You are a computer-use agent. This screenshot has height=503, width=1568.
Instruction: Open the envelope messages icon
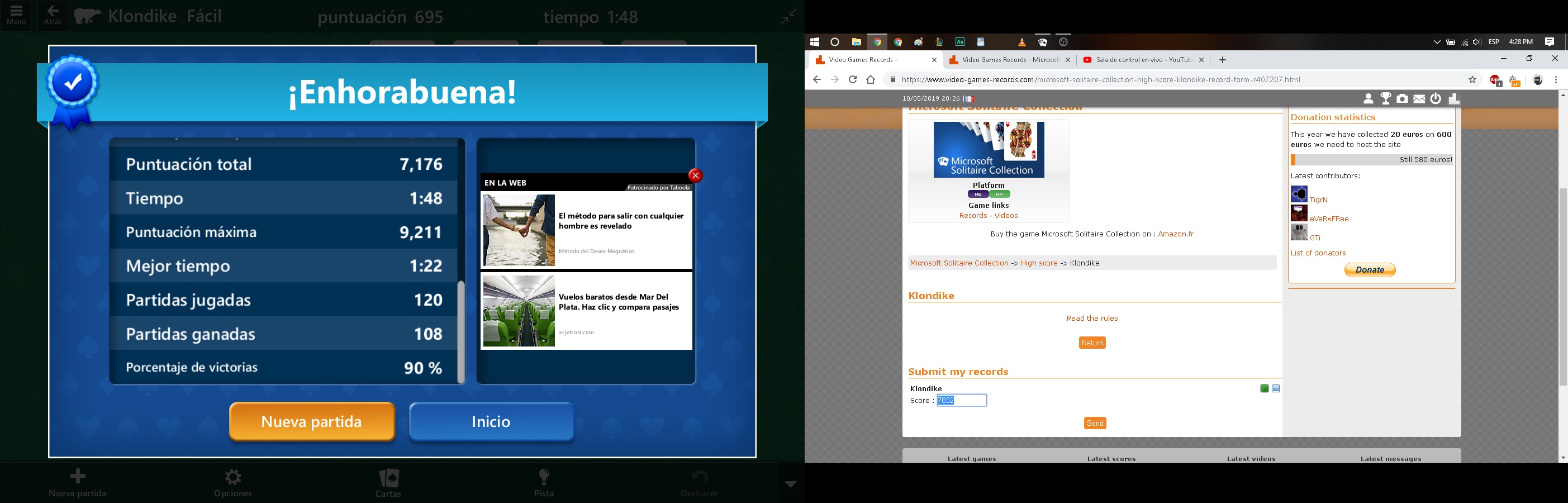click(x=1419, y=99)
